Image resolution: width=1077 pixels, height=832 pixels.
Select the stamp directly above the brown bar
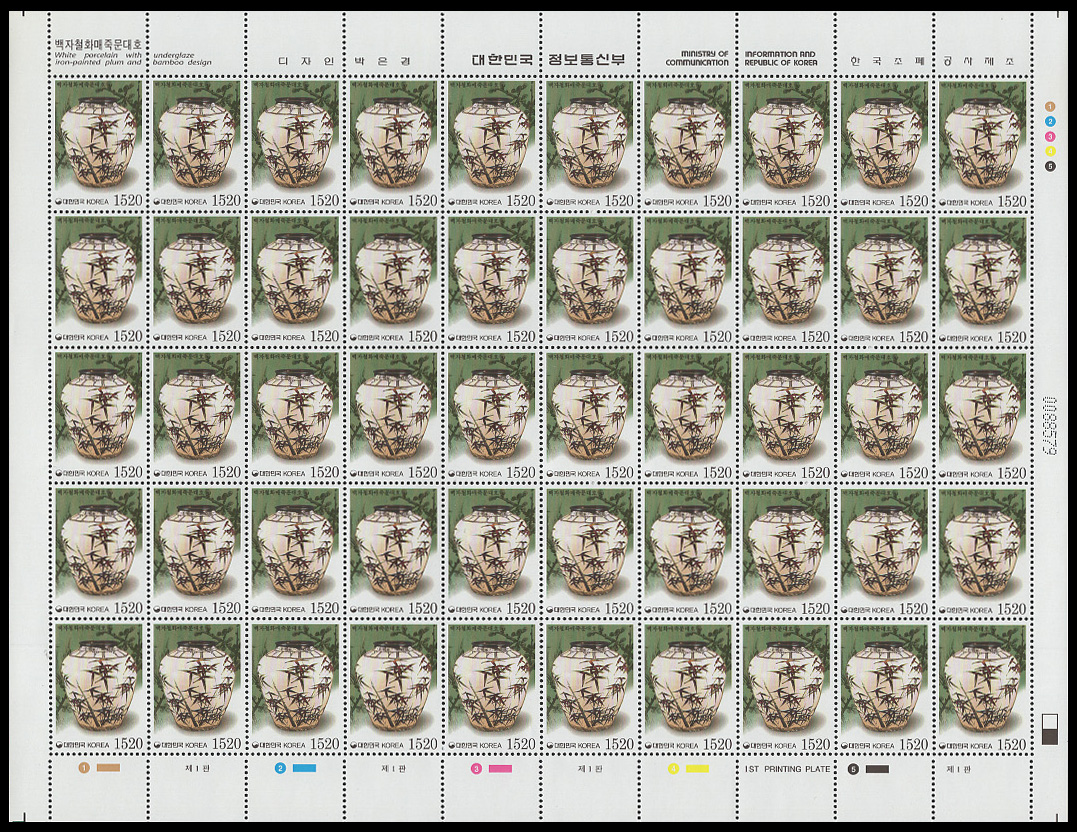point(98,687)
